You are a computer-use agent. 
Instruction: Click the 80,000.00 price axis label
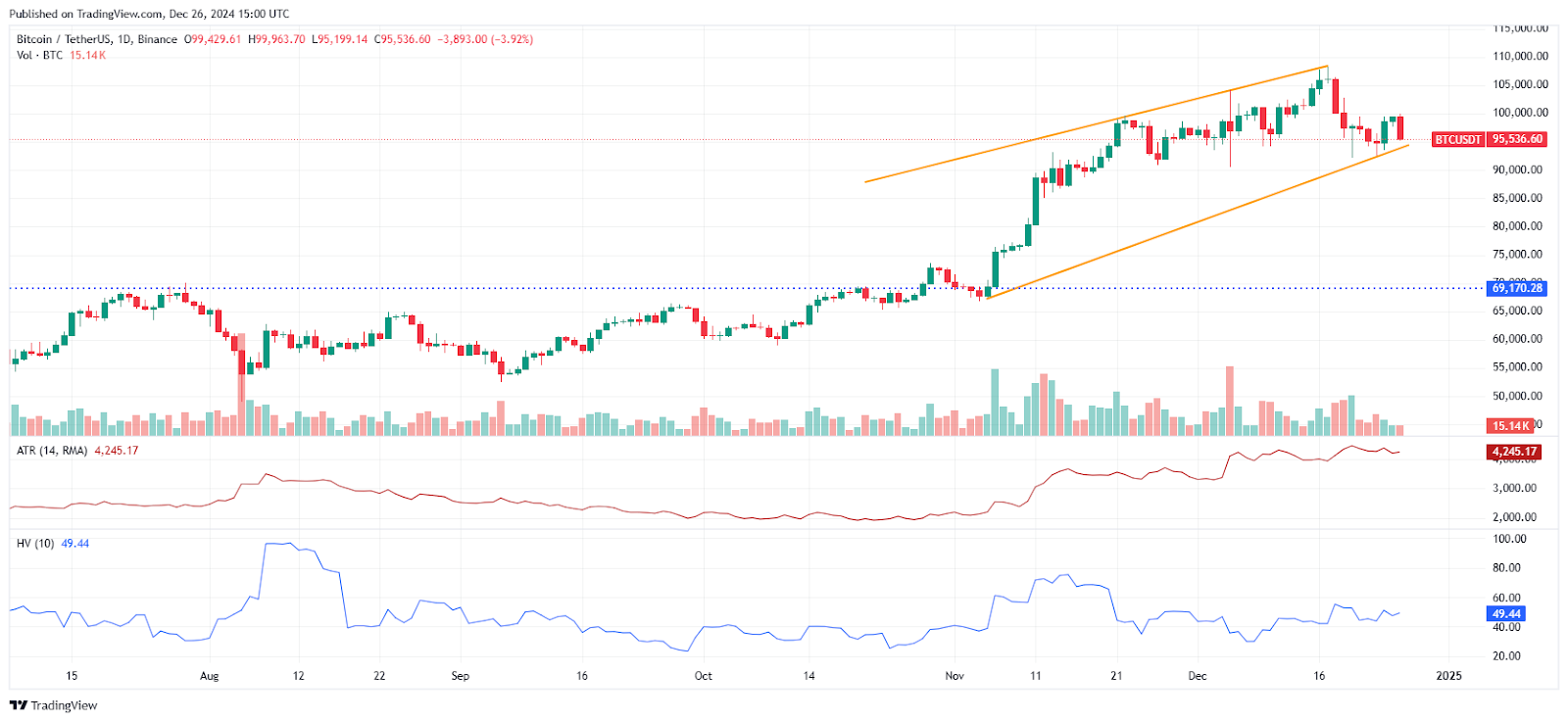1518,226
